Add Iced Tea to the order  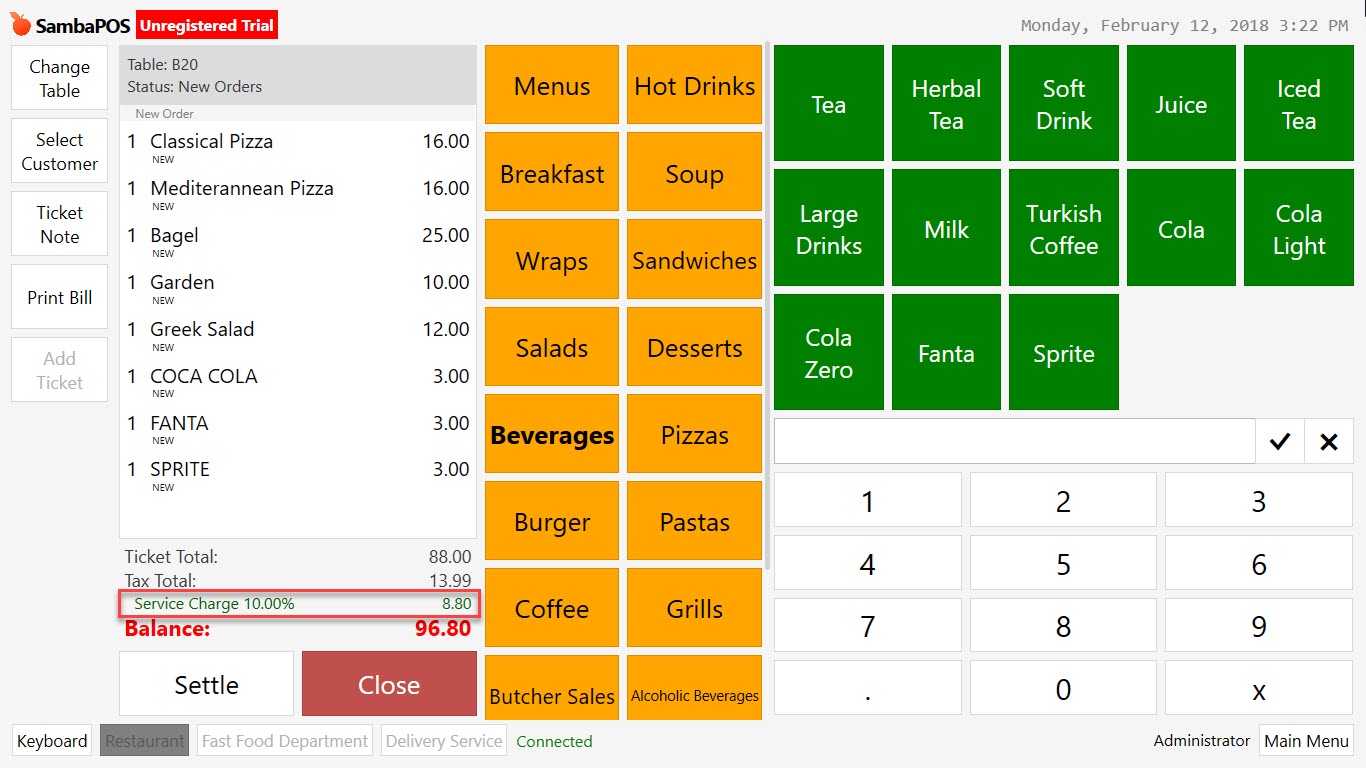click(x=1298, y=103)
